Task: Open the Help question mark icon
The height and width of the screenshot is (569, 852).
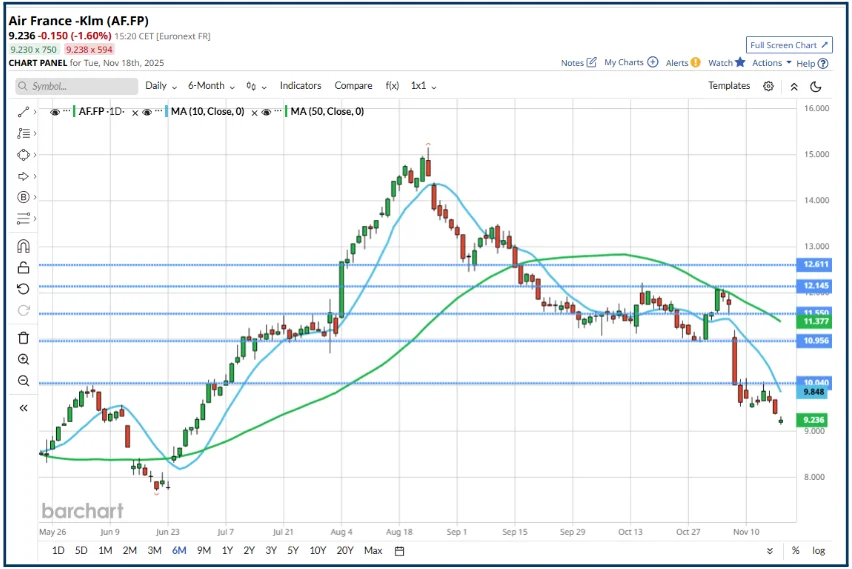Action: [823, 64]
